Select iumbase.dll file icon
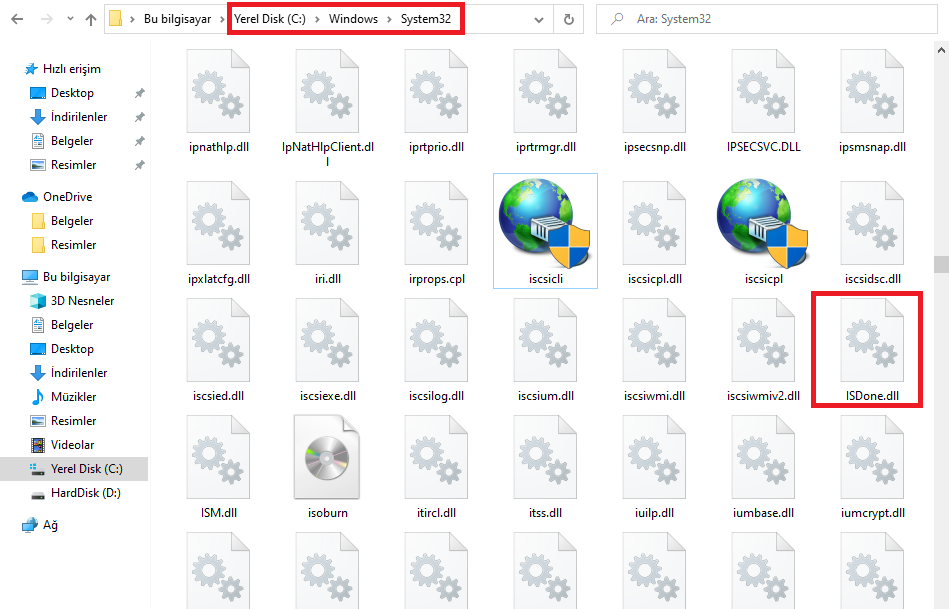This screenshot has width=949, height=609. (x=763, y=457)
